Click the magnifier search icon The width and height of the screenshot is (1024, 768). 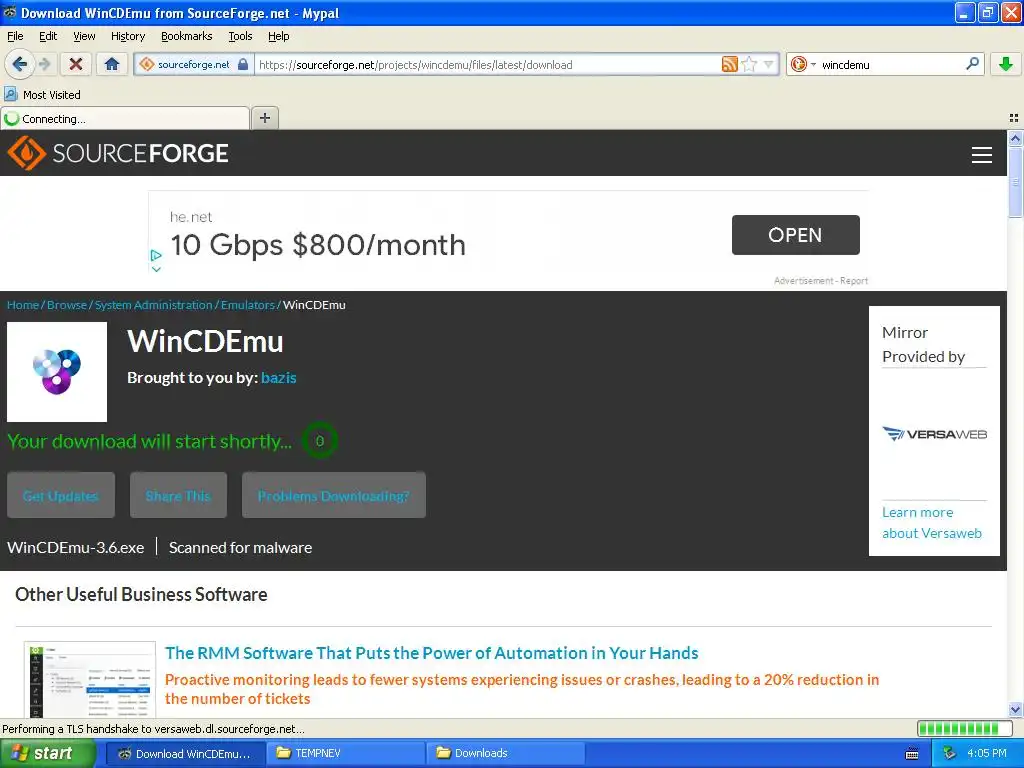tap(972, 64)
